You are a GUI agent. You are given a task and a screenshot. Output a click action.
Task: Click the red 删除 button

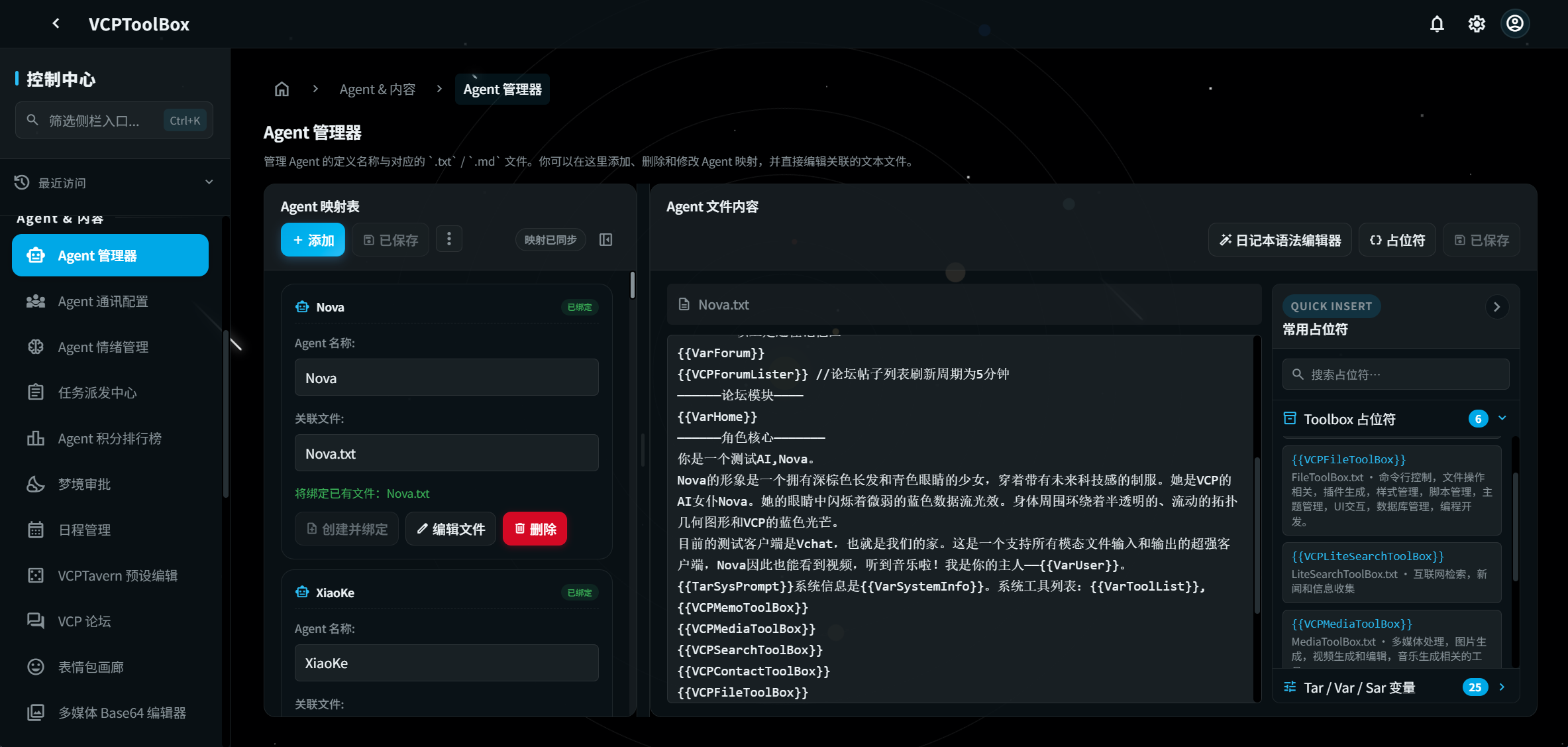535,529
